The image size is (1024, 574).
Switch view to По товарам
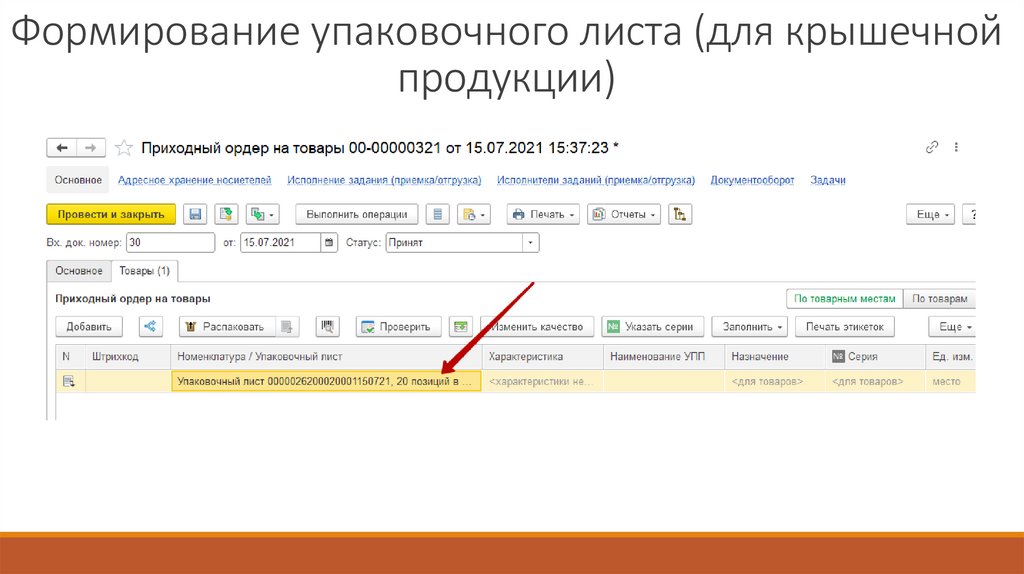point(939,299)
